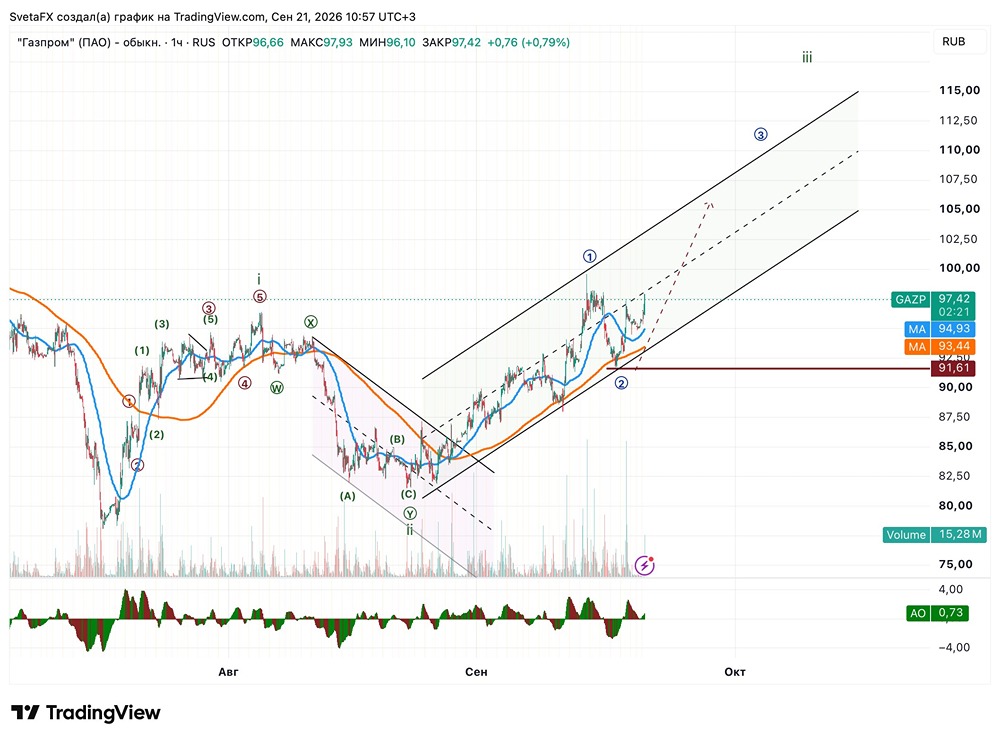
Task: Click the 1ч interval in chart legend
Action: click(x=177, y=43)
